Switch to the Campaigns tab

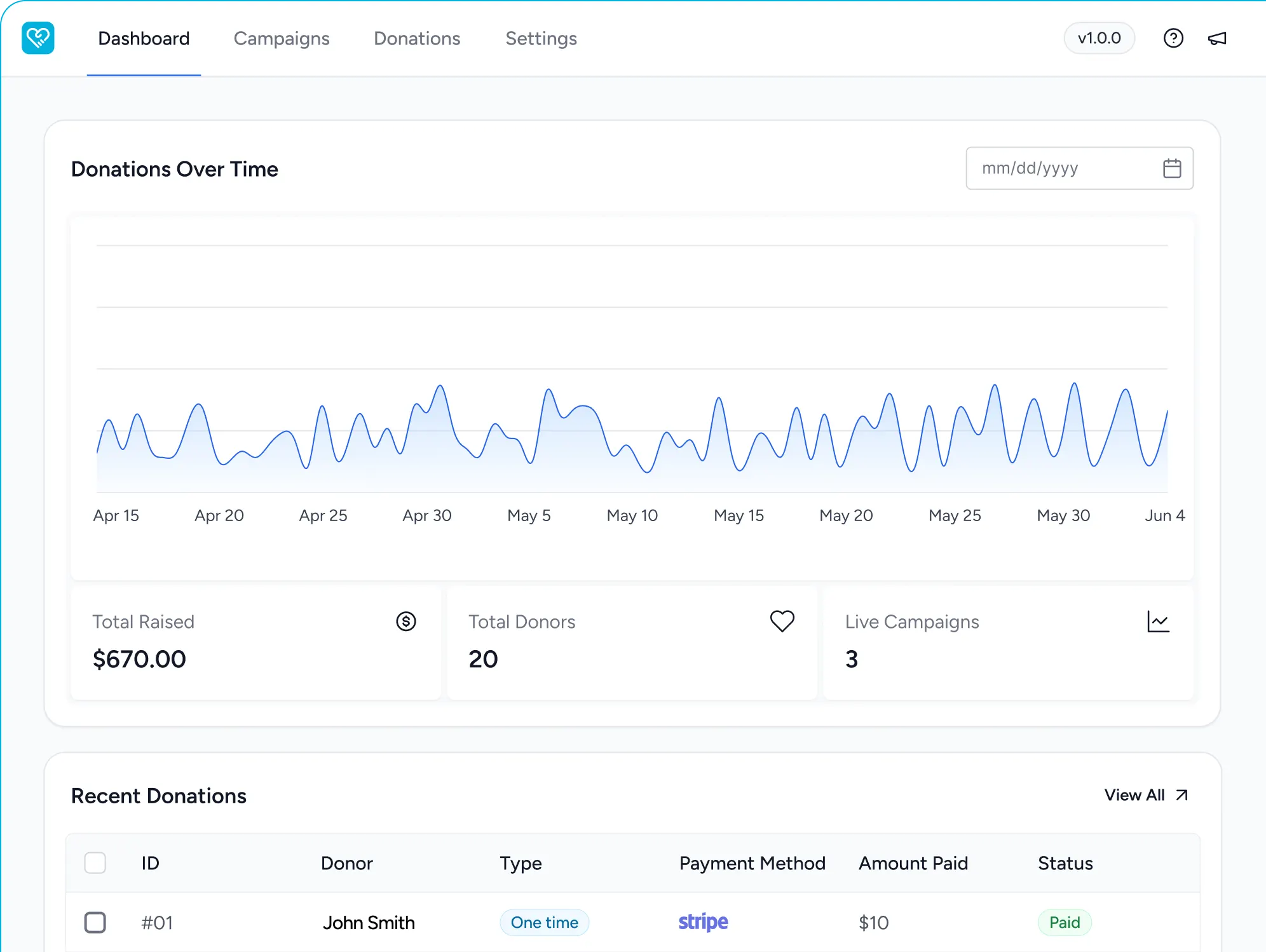282,39
